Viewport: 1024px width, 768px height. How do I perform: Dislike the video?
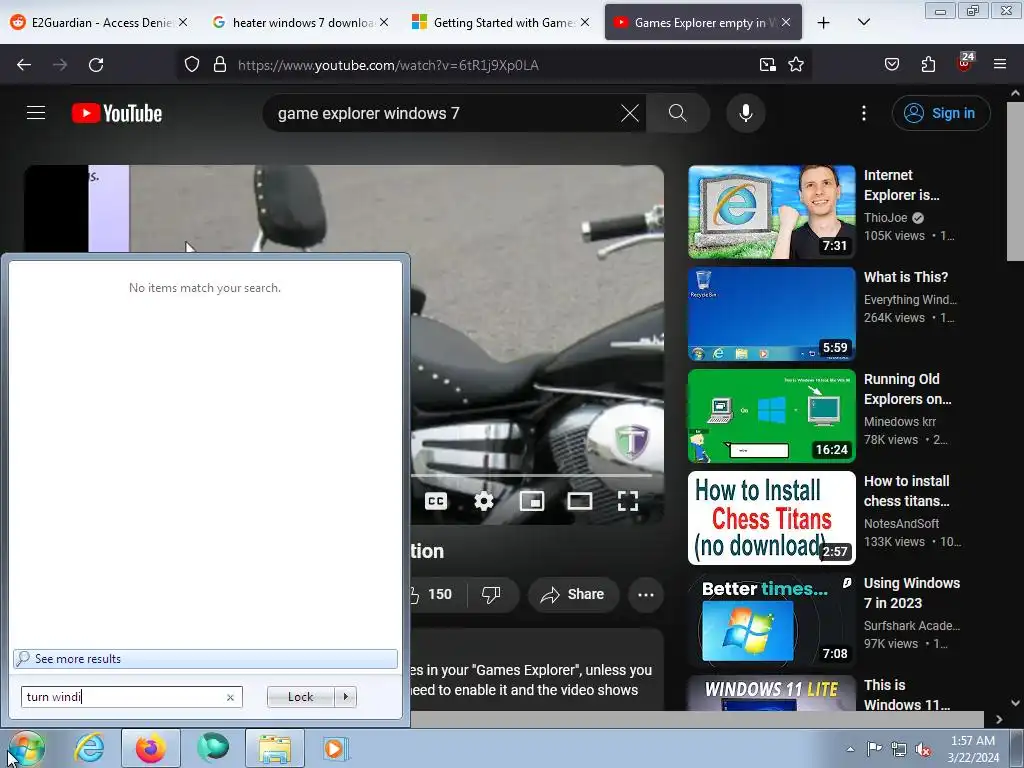tap(491, 594)
